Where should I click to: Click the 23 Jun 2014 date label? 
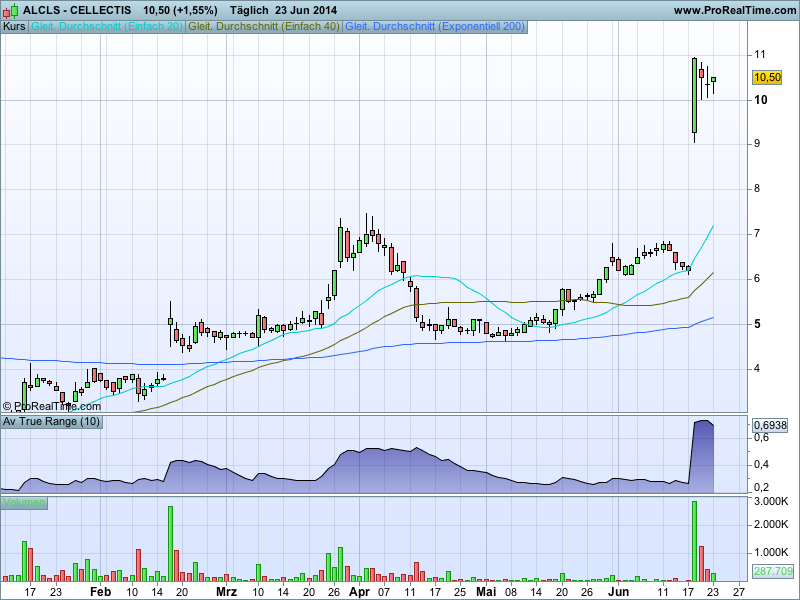pos(307,10)
